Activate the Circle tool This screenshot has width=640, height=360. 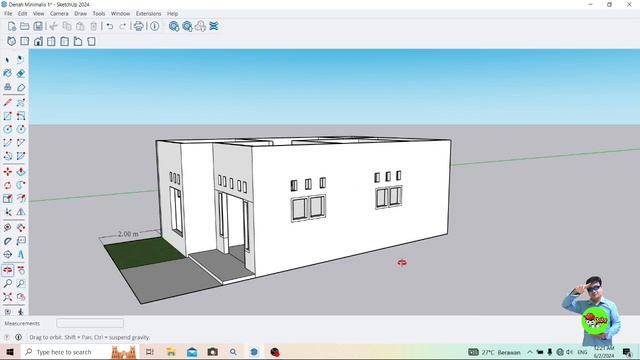[x=7, y=129]
